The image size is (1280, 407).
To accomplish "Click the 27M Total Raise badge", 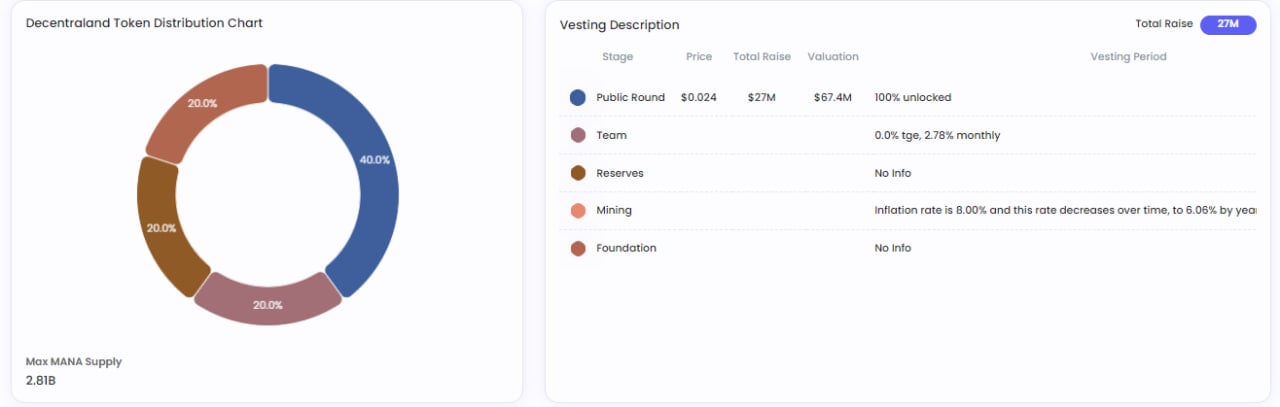I will click(1227, 24).
